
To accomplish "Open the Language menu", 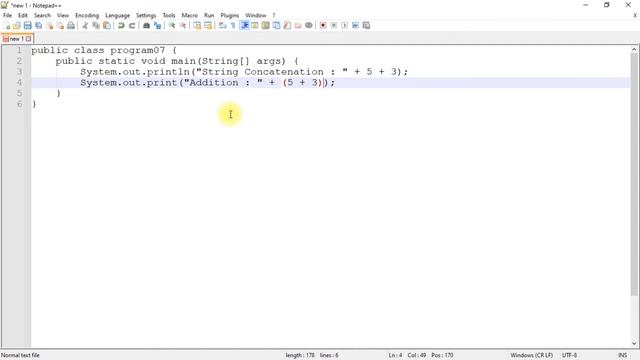I will tap(118, 16).
